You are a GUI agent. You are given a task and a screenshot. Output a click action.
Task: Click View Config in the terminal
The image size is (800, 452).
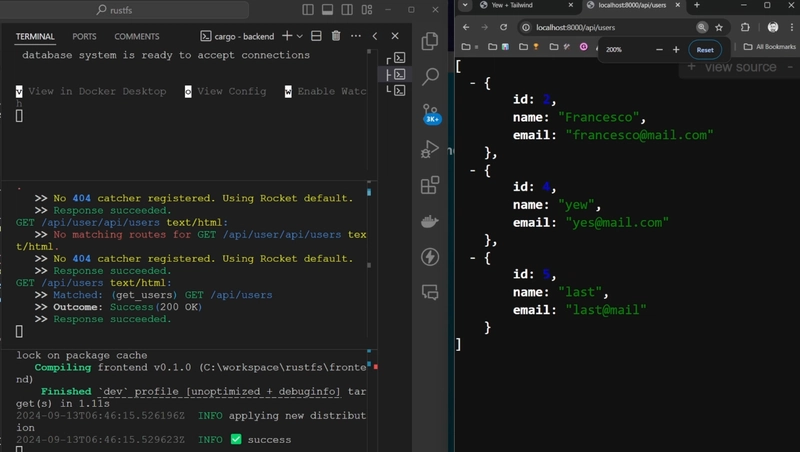(x=232, y=91)
